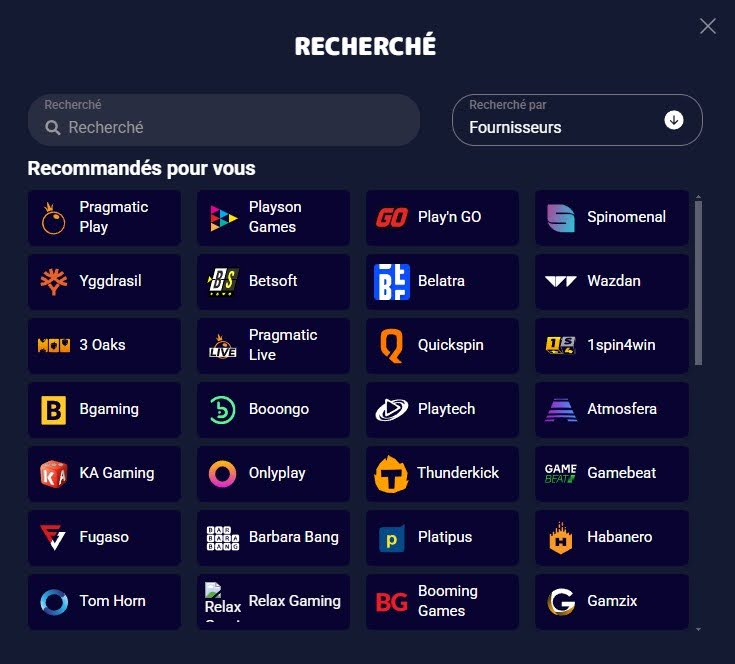Screen dimensions: 735x664
Task: Click into the Recherché search field
Action: tap(224, 120)
